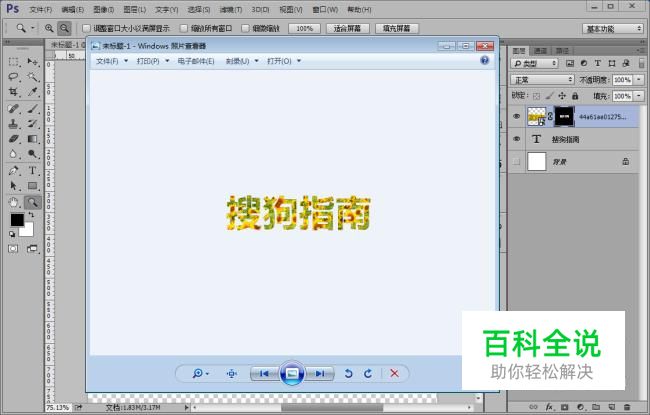The width and height of the screenshot is (650, 415).
Task: Select the Rectangle shape tool
Action: (32, 185)
